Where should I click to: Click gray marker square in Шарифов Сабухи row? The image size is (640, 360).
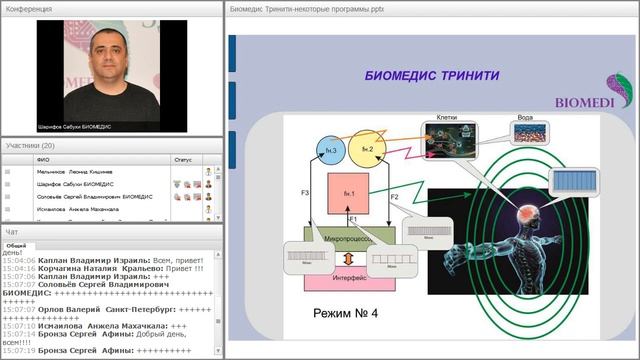(7, 184)
